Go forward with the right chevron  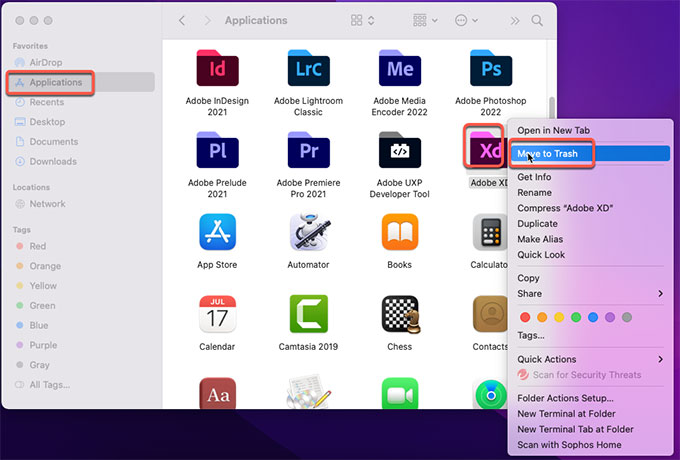(208, 20)
